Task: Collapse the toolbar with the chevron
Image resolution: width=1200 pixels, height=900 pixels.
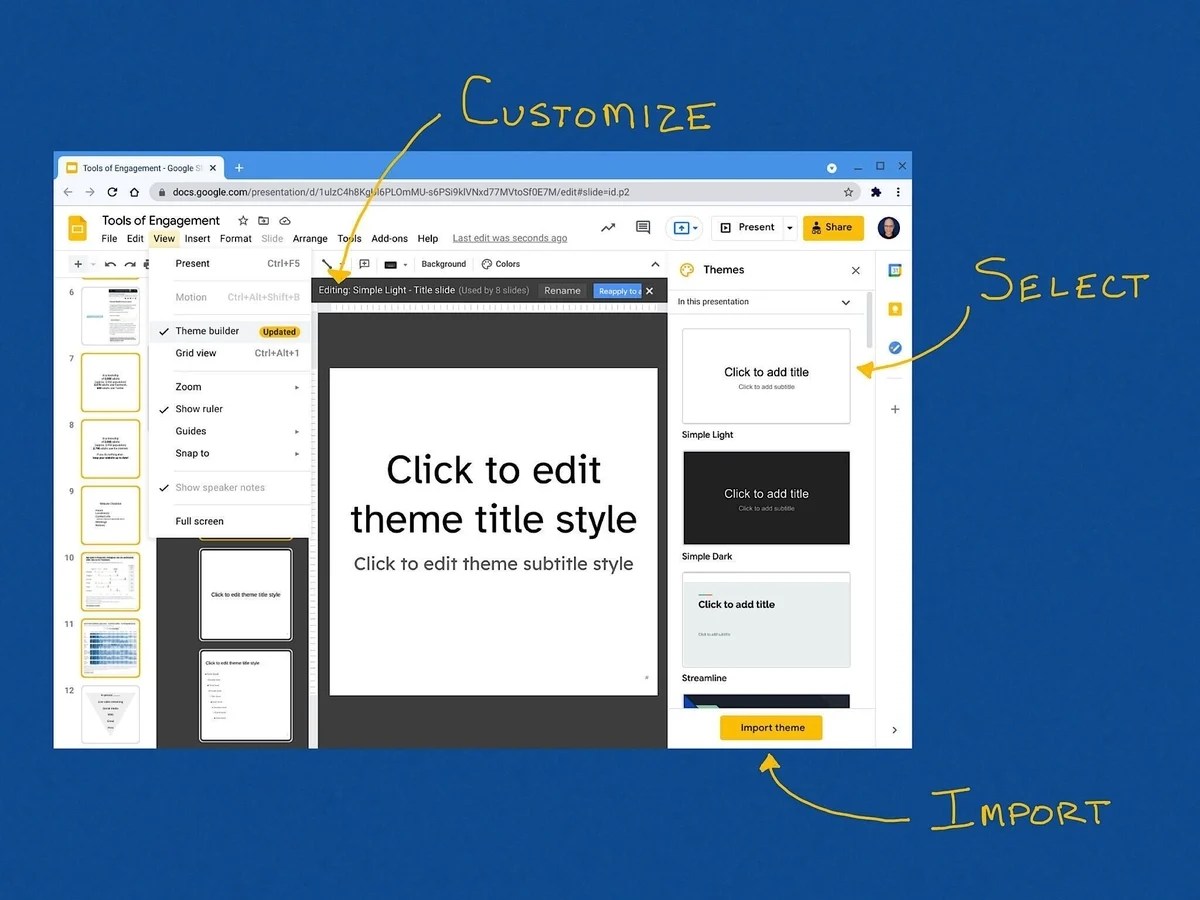Action: coord(655,263)
